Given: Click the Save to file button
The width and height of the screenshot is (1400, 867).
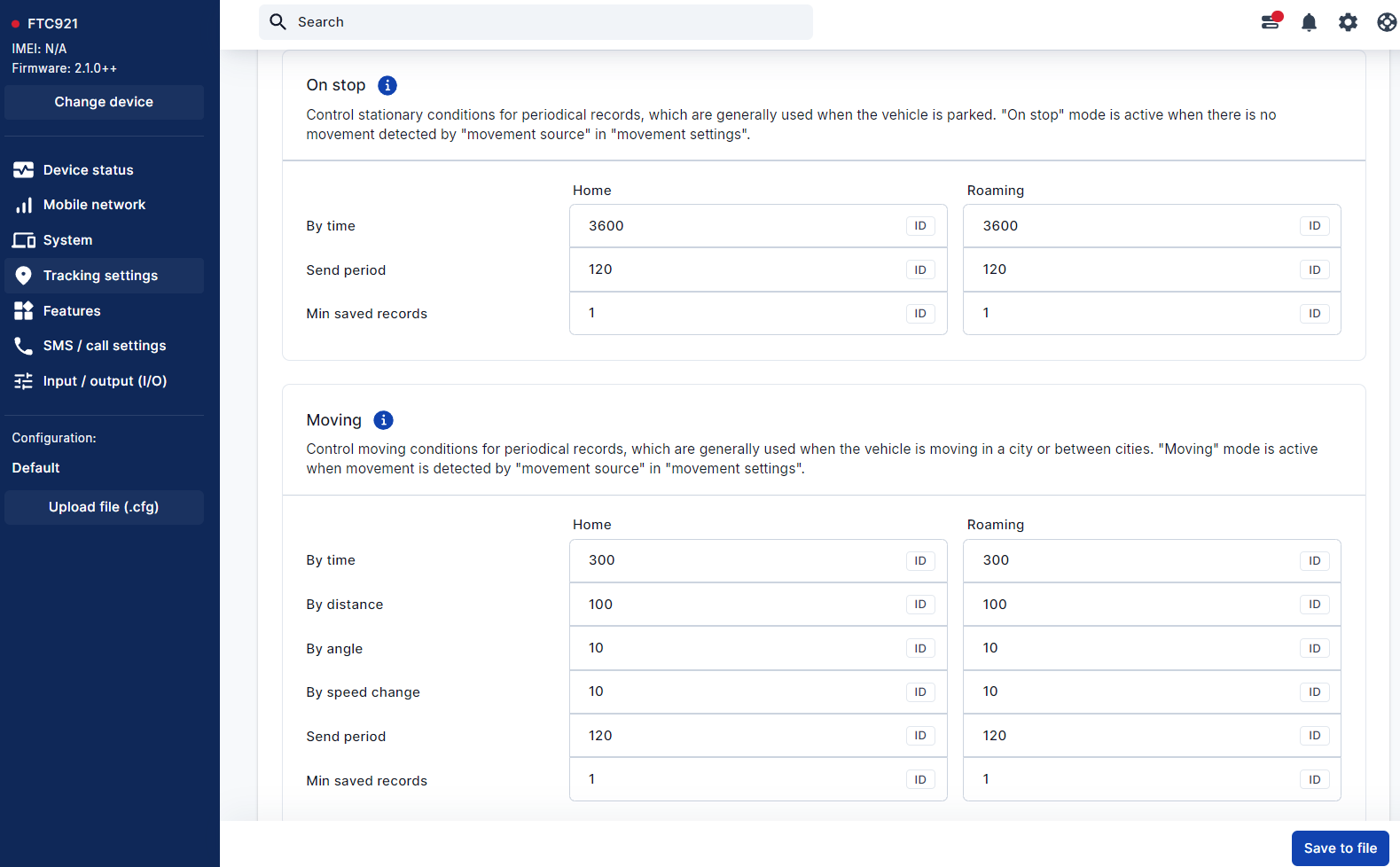Looking at the screenshot, I should point(1340,848).
